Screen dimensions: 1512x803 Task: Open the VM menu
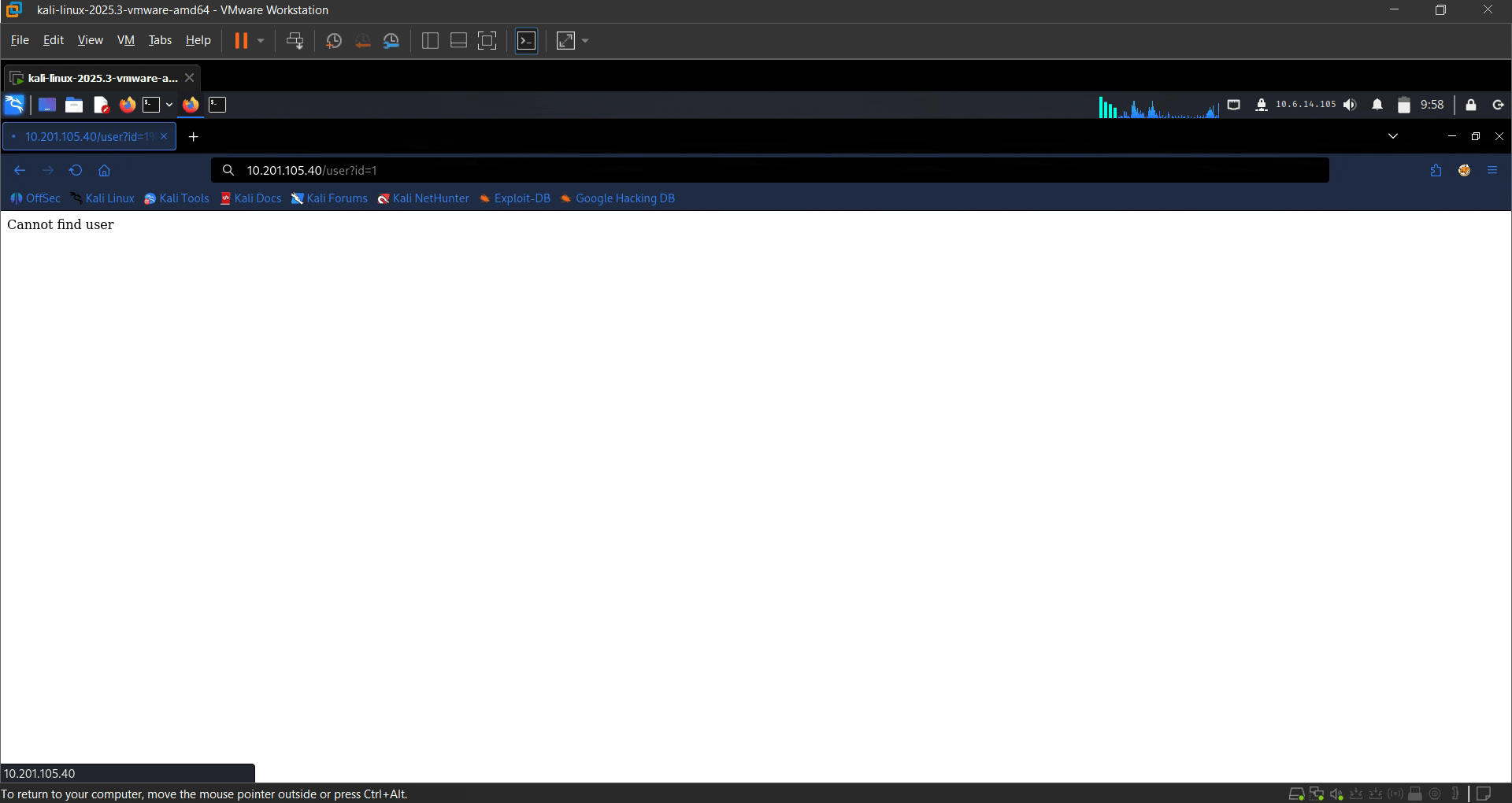click(x=126, y=40)
